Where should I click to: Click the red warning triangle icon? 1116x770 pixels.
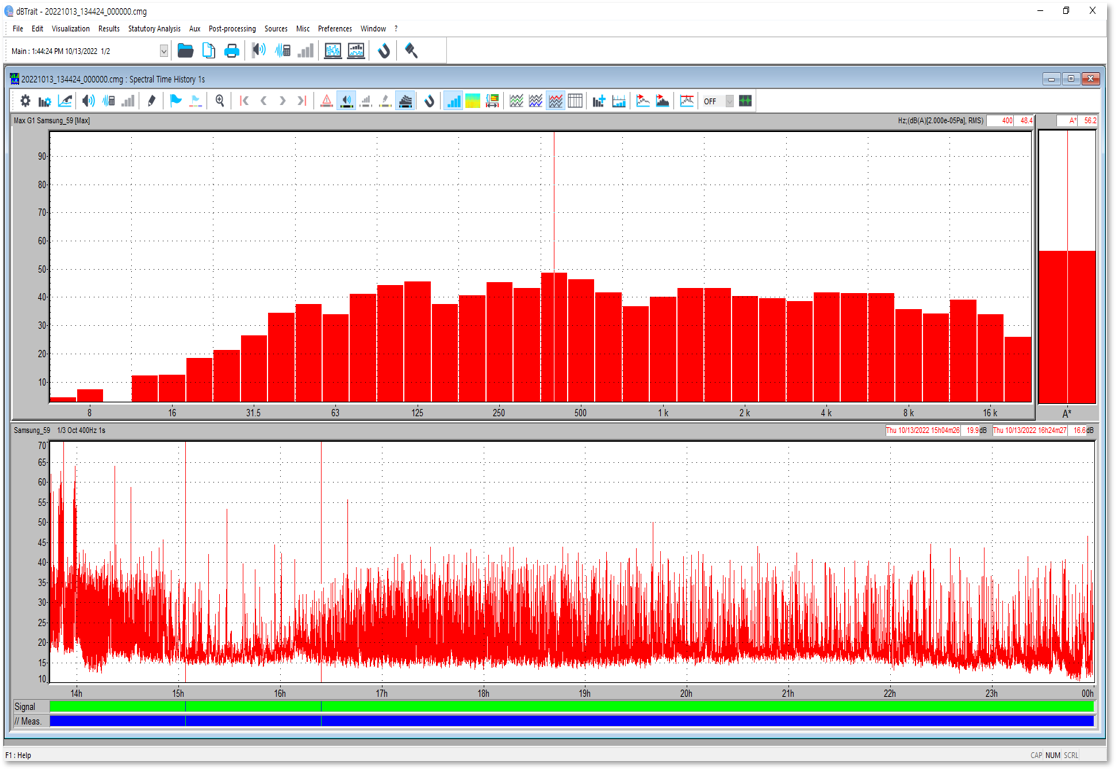point(326,101)
